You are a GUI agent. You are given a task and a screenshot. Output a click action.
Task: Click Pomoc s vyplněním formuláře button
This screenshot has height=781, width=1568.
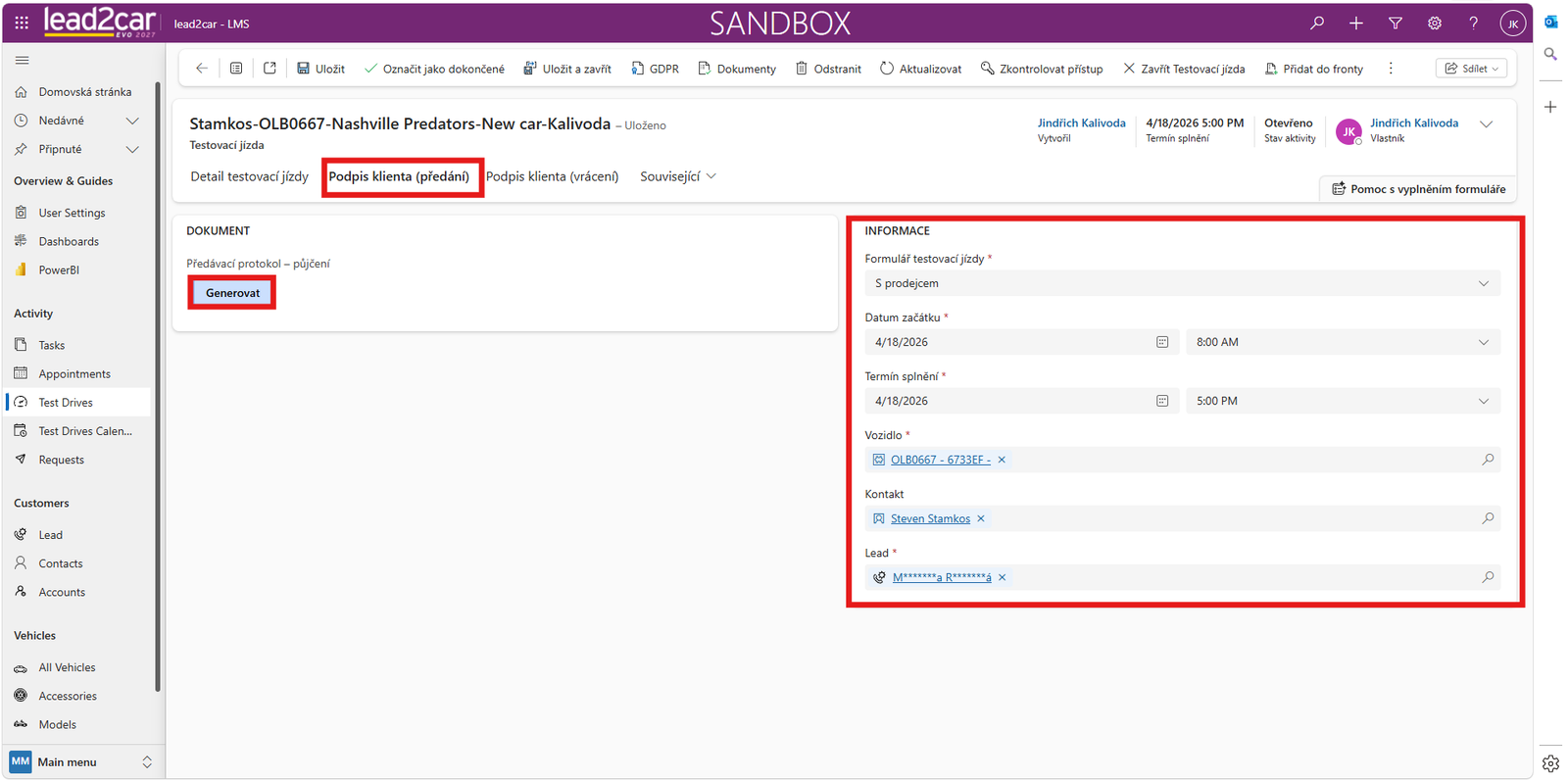1418,189
